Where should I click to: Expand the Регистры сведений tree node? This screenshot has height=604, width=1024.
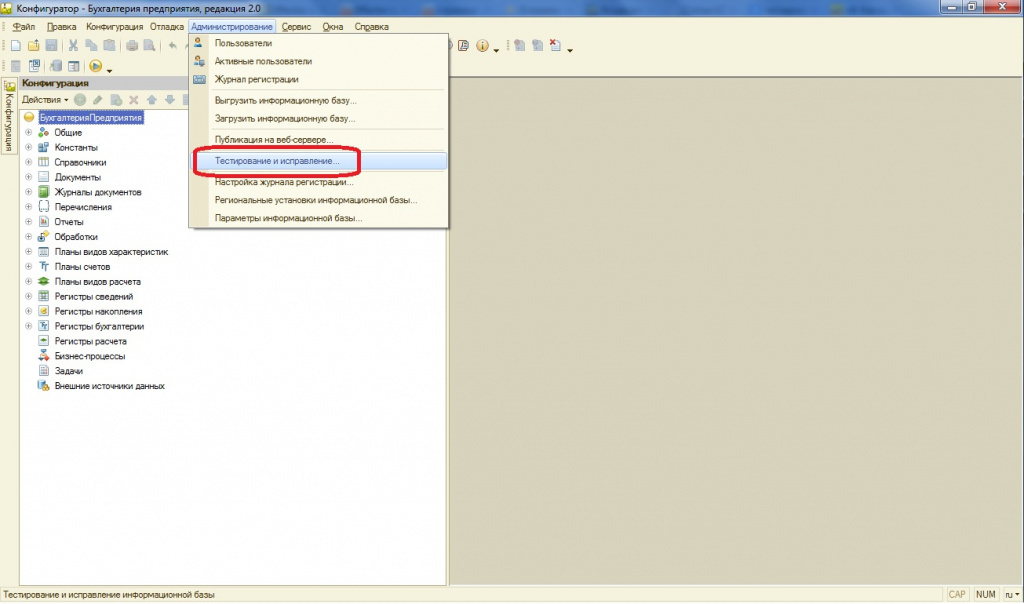pyautogui.click(x=29, y=296)
